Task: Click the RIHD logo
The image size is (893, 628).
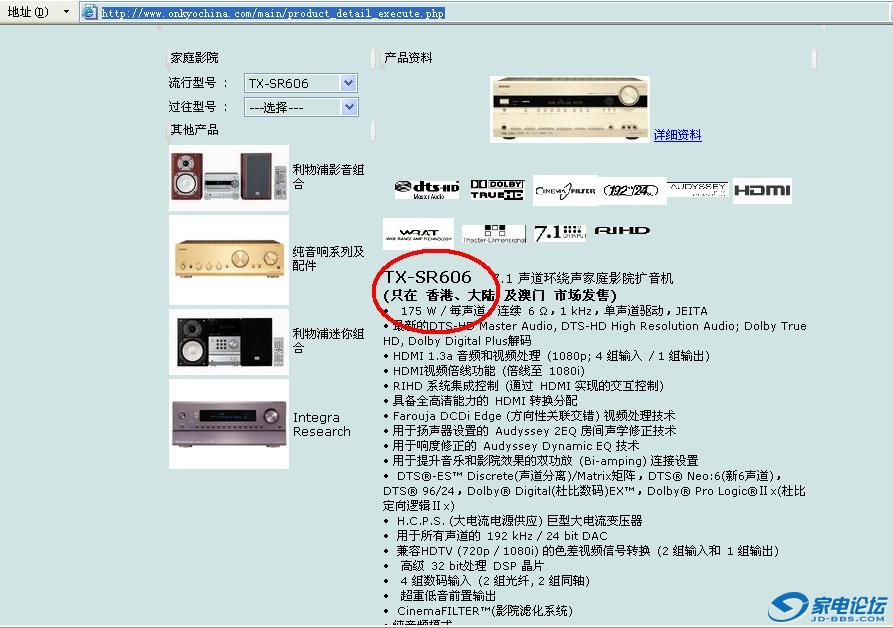Action: (622, 231)
